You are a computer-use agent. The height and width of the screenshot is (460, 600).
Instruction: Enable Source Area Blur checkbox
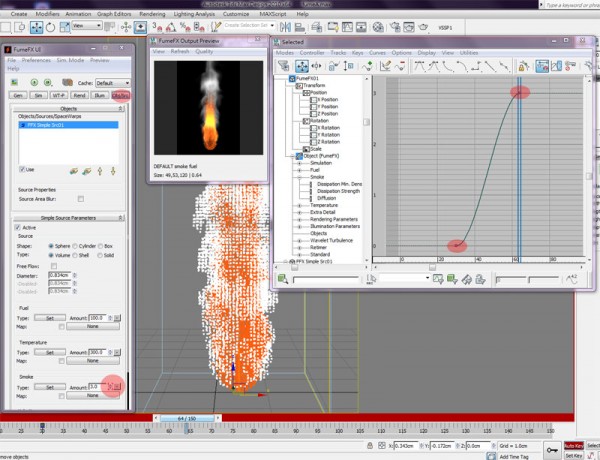click(x=81, y=199)
